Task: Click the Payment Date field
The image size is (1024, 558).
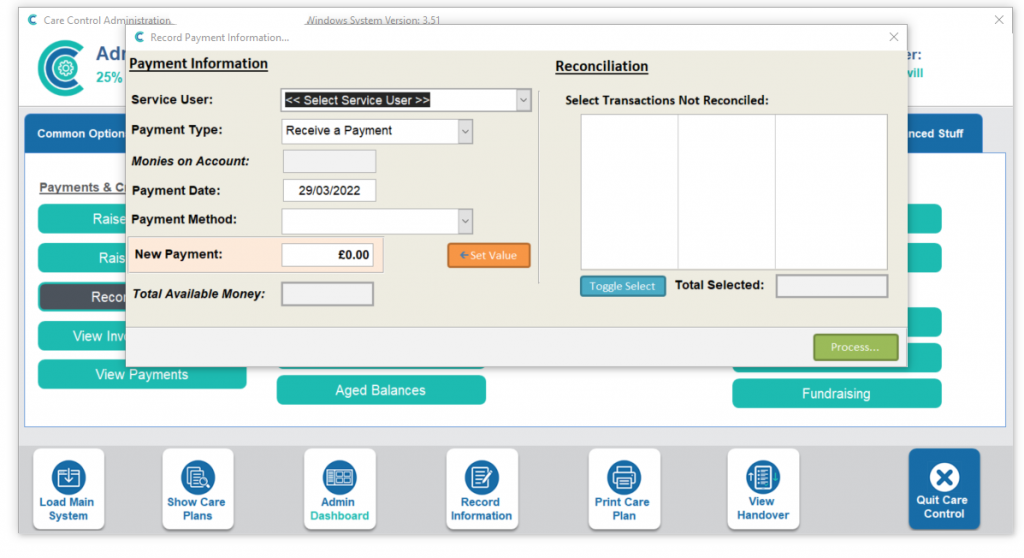Action: (329, 190)
